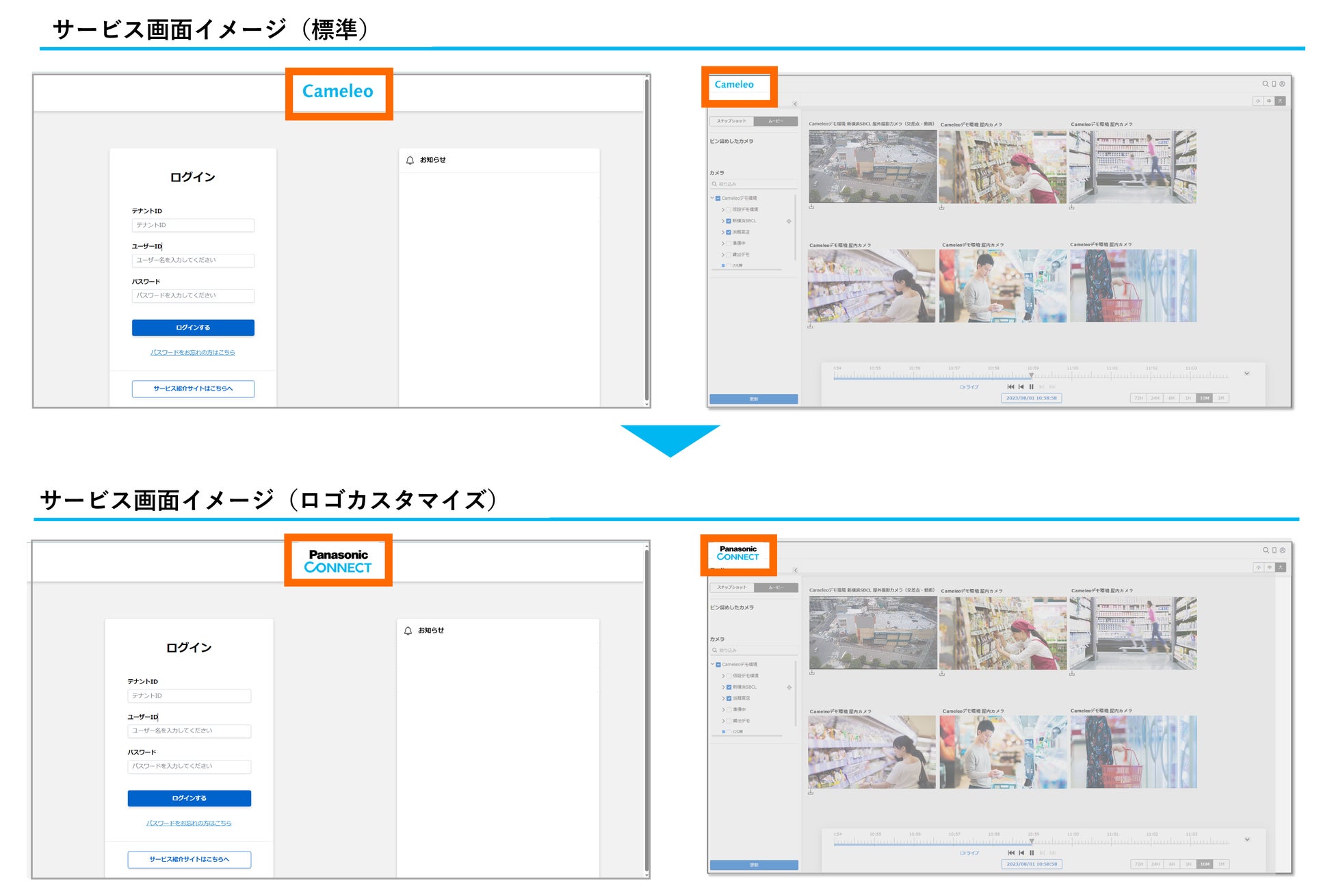The height and width of the screenshot is (896, 1334).
Task: Download the aerial outdoor camera snapshot in Cameleo viewer
Action: point(811,207)
